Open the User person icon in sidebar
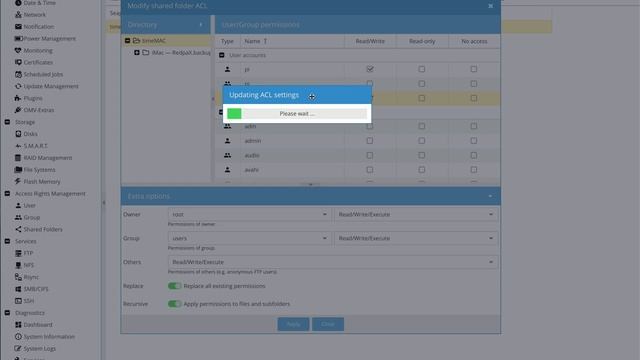Screen dimensions: 640x360 (x=18, y=205)
